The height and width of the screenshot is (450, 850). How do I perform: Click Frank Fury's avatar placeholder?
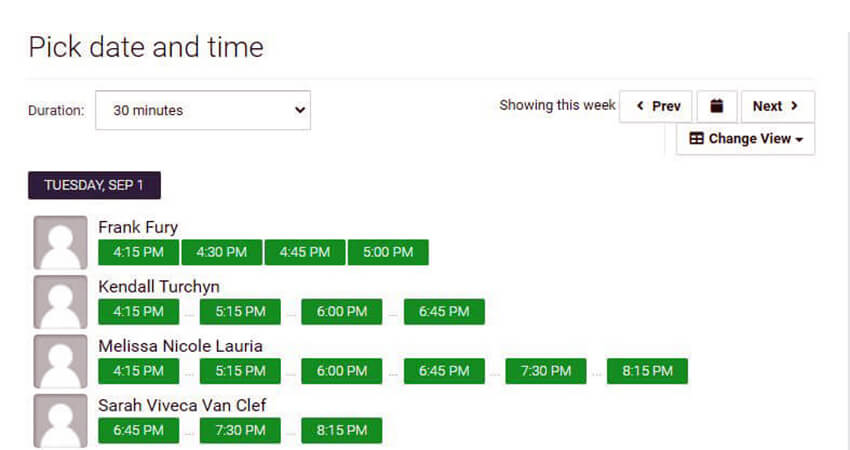(60, 242)
